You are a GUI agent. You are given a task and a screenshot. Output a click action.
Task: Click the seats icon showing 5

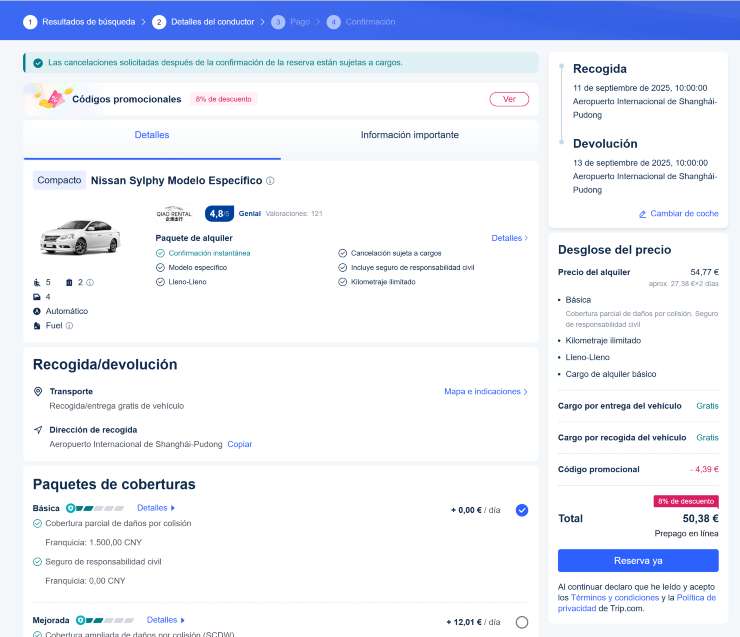click(37, 282)
